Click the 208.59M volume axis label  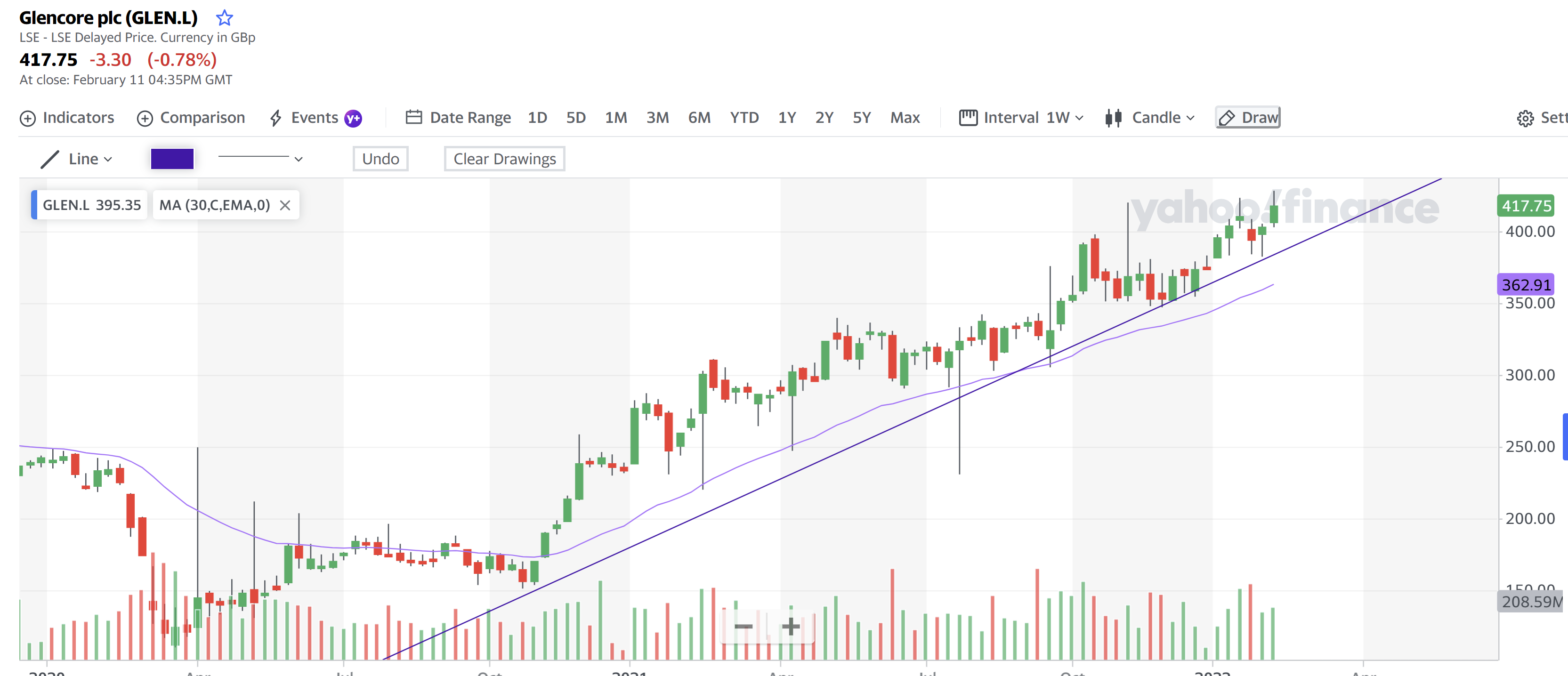click(x=1531, y=602)
